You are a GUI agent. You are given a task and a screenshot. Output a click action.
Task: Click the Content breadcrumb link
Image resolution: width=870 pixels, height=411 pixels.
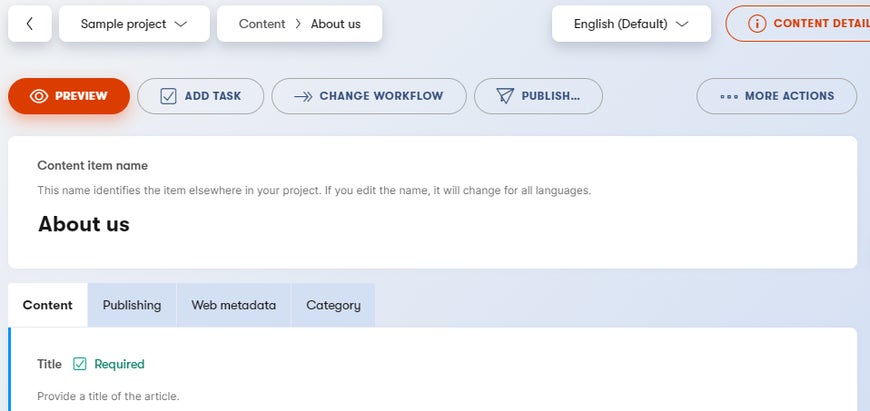coord(262,24)
